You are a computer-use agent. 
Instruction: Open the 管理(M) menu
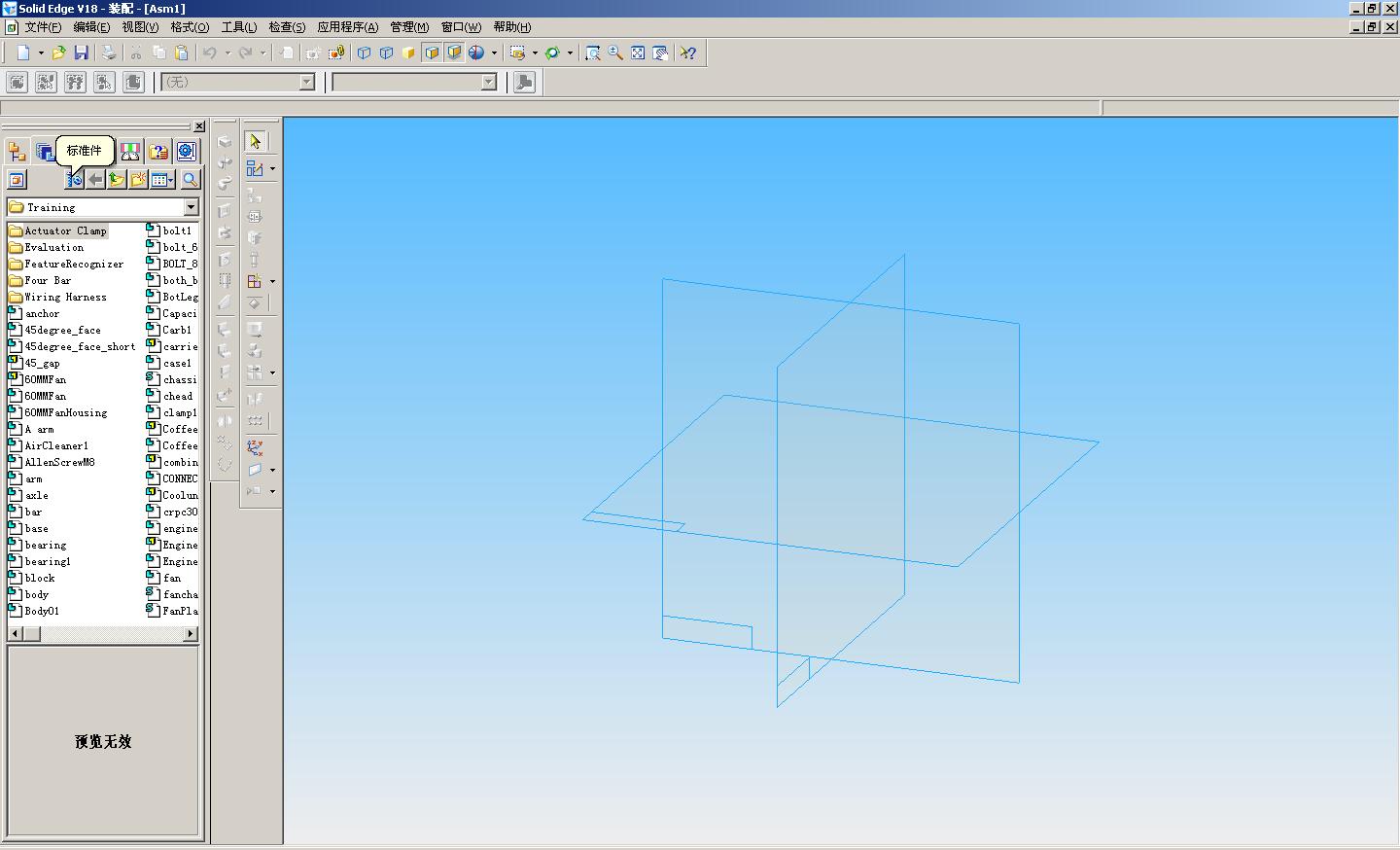point(409,27)
